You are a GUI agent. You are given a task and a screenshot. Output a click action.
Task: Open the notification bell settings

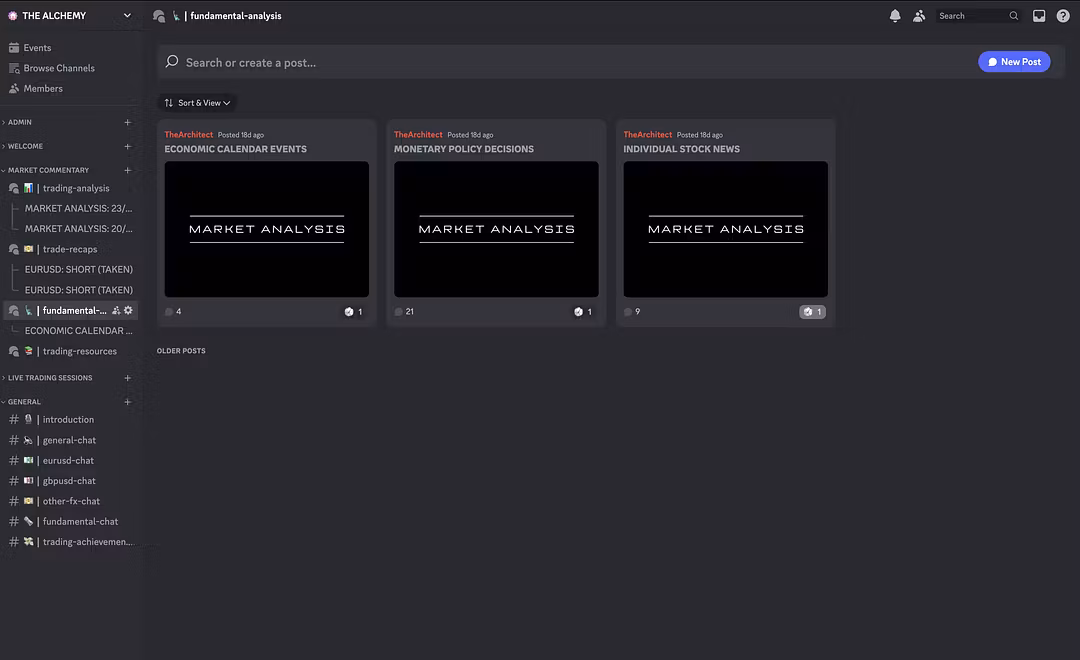click(x=895, y=16)
